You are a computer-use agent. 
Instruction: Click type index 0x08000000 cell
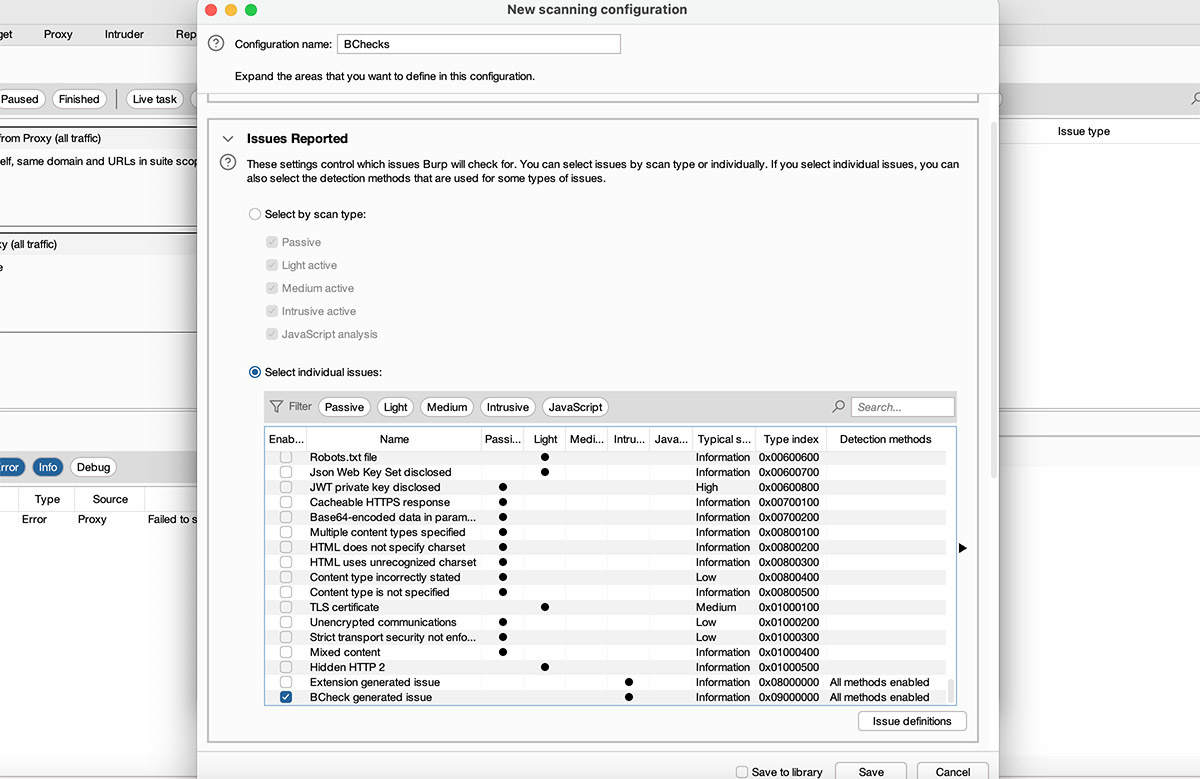point(789,682)
